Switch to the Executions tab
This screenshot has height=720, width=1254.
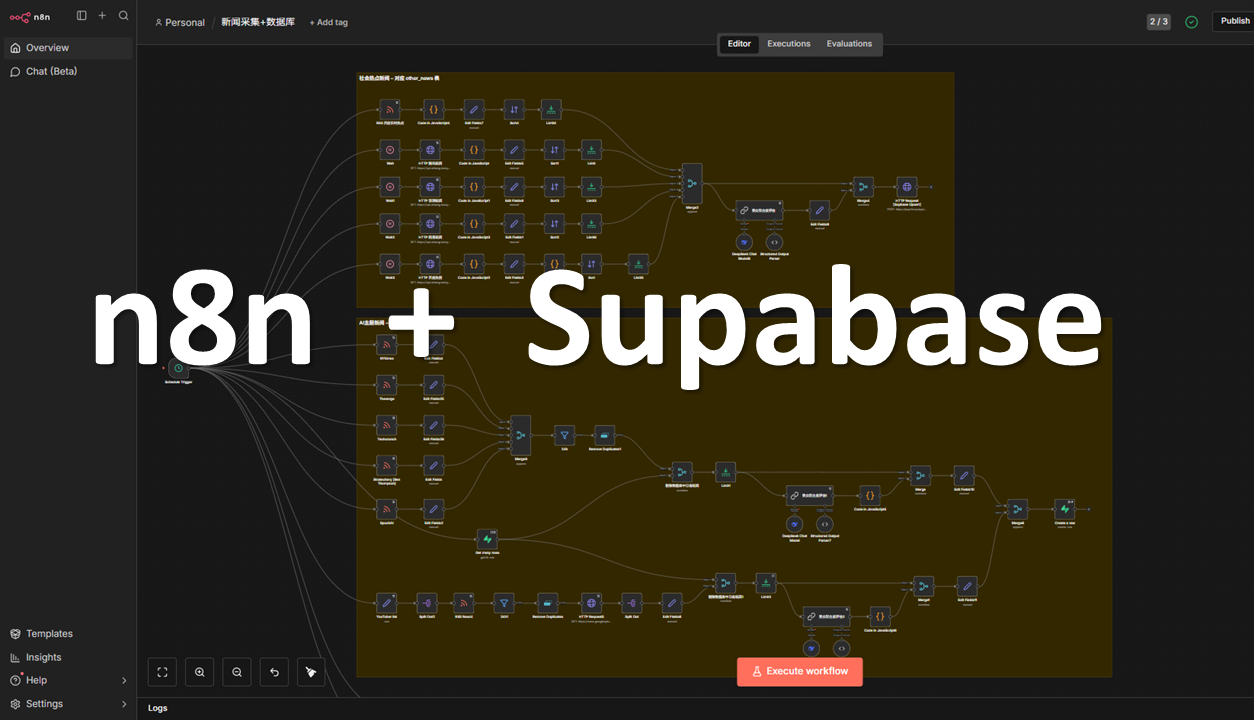789,44
